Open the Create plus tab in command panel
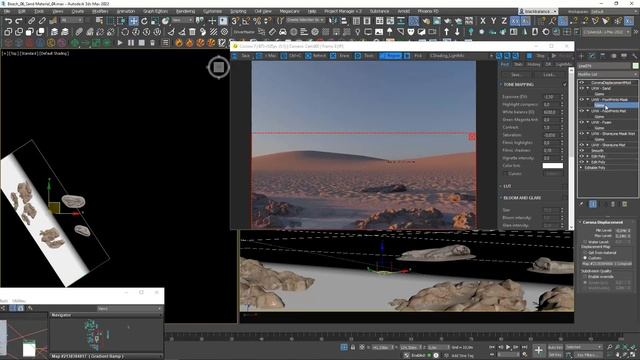 click(x=582, y=56)
